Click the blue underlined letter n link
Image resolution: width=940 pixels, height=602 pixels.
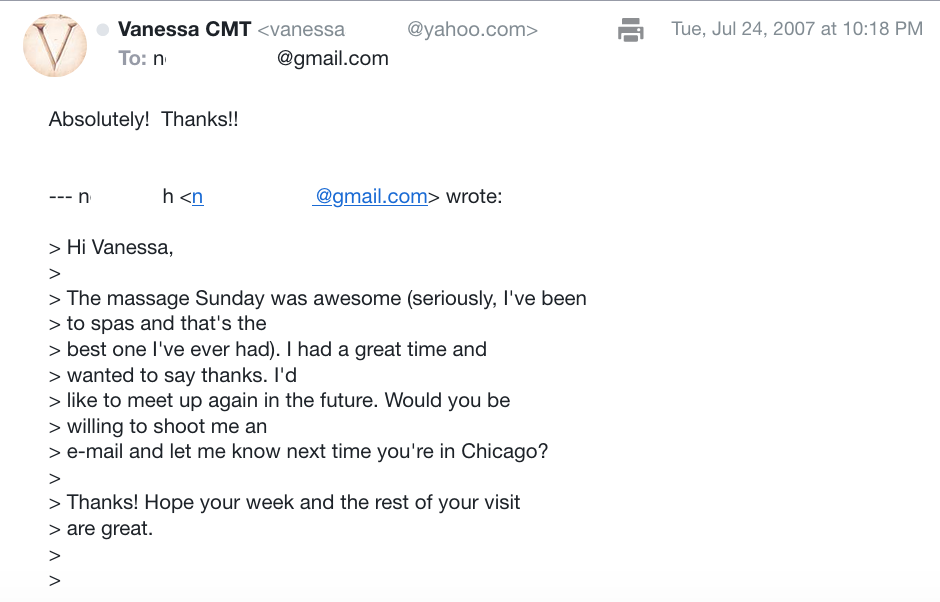[x=197, y=197]
